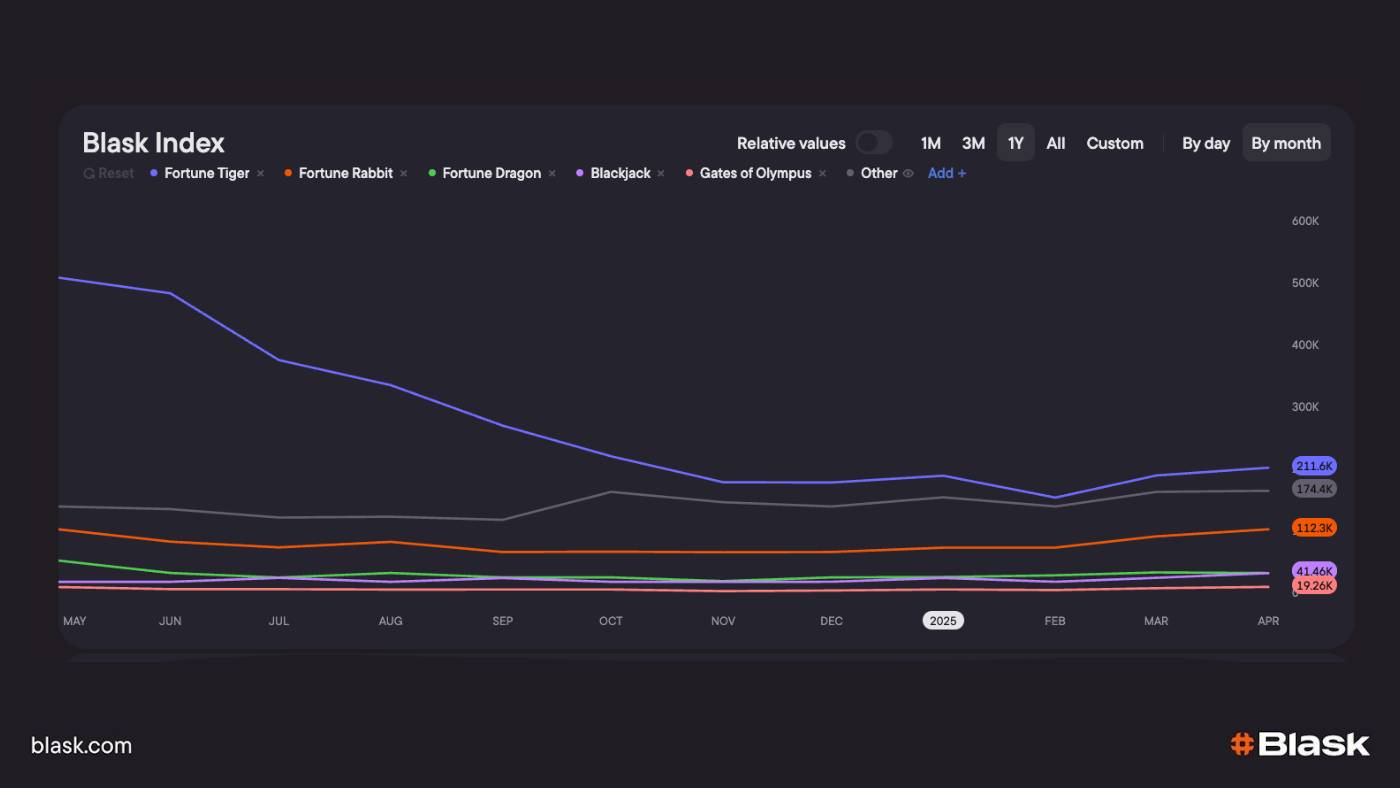The image size is (1400, 788).
Task: Select the All time range
Action: [x=1056, y=143]
